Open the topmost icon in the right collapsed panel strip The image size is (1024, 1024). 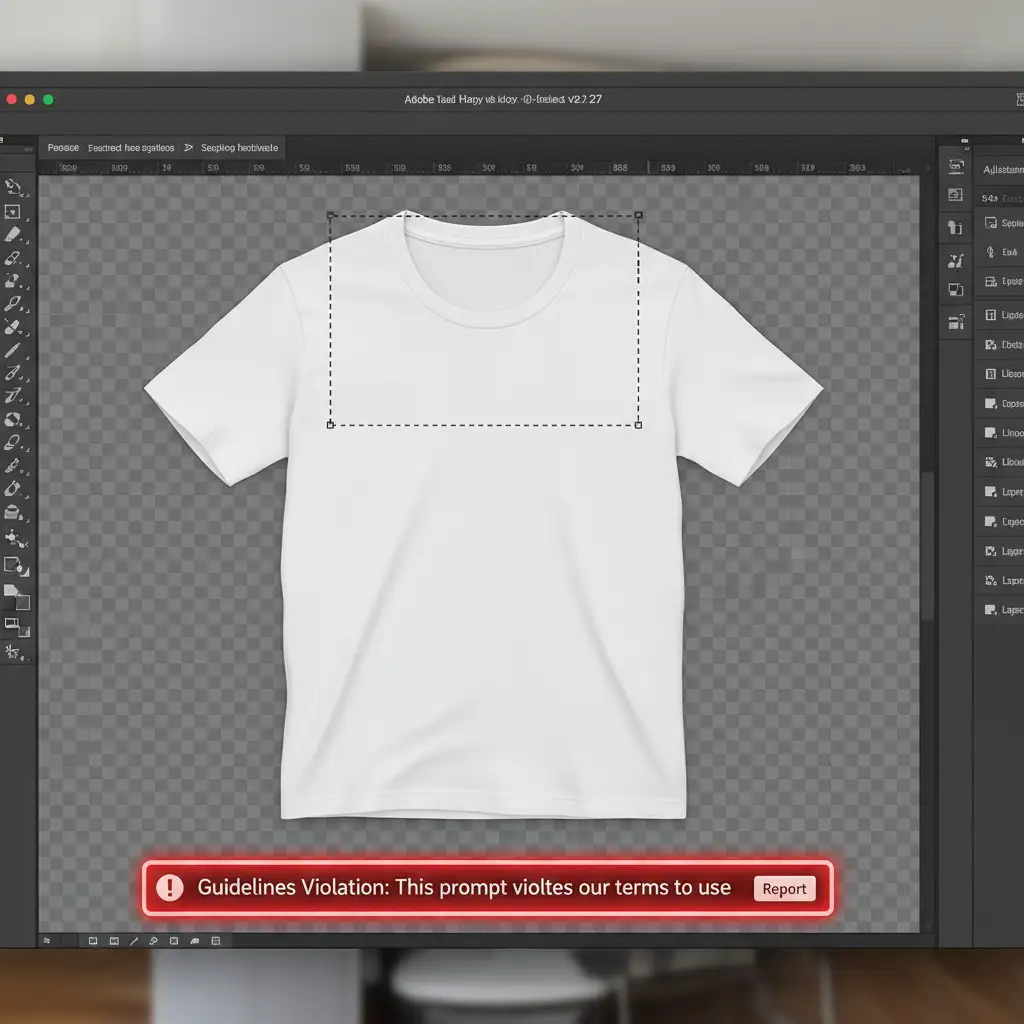click(x=955, y=167)
